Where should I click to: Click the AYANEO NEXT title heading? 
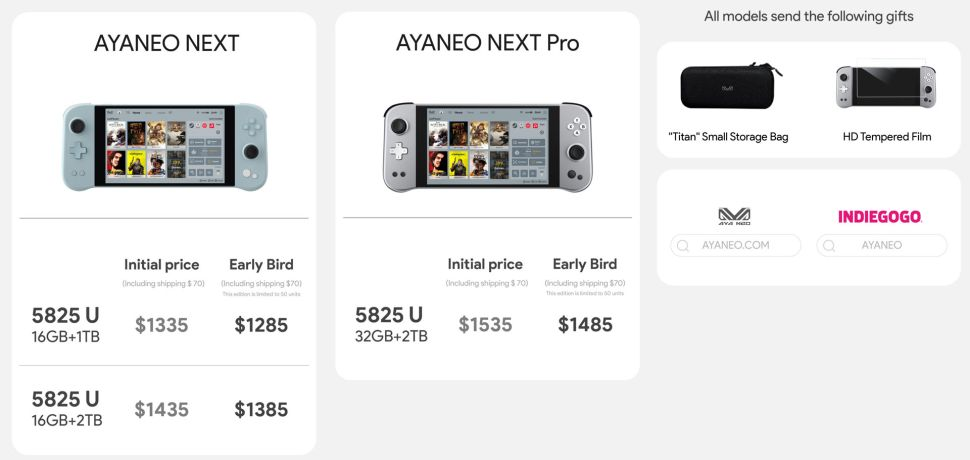[x=166, y=43]
